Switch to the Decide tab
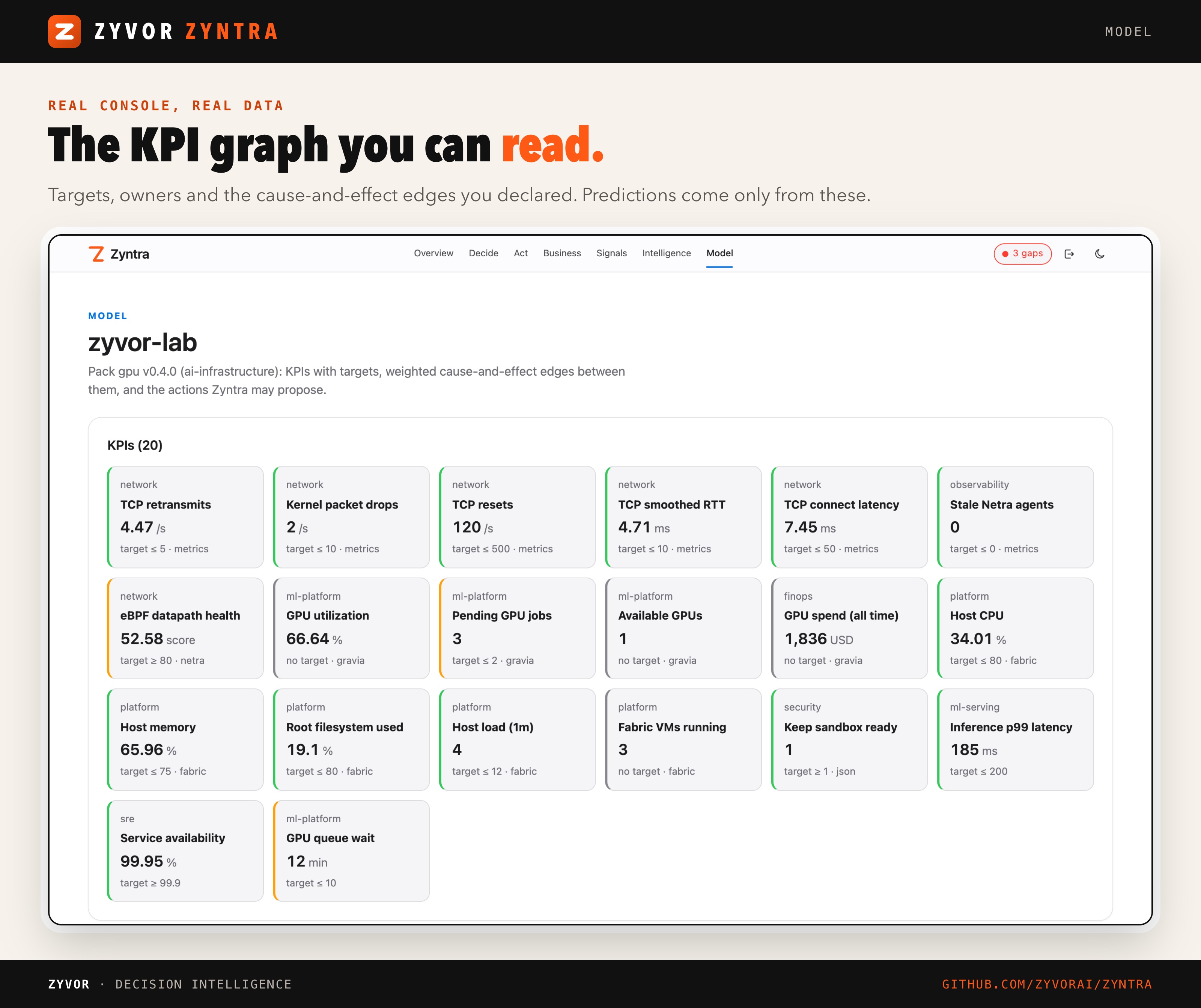This screenshot has height=1008, width=1201. click(x=483, y=253)
